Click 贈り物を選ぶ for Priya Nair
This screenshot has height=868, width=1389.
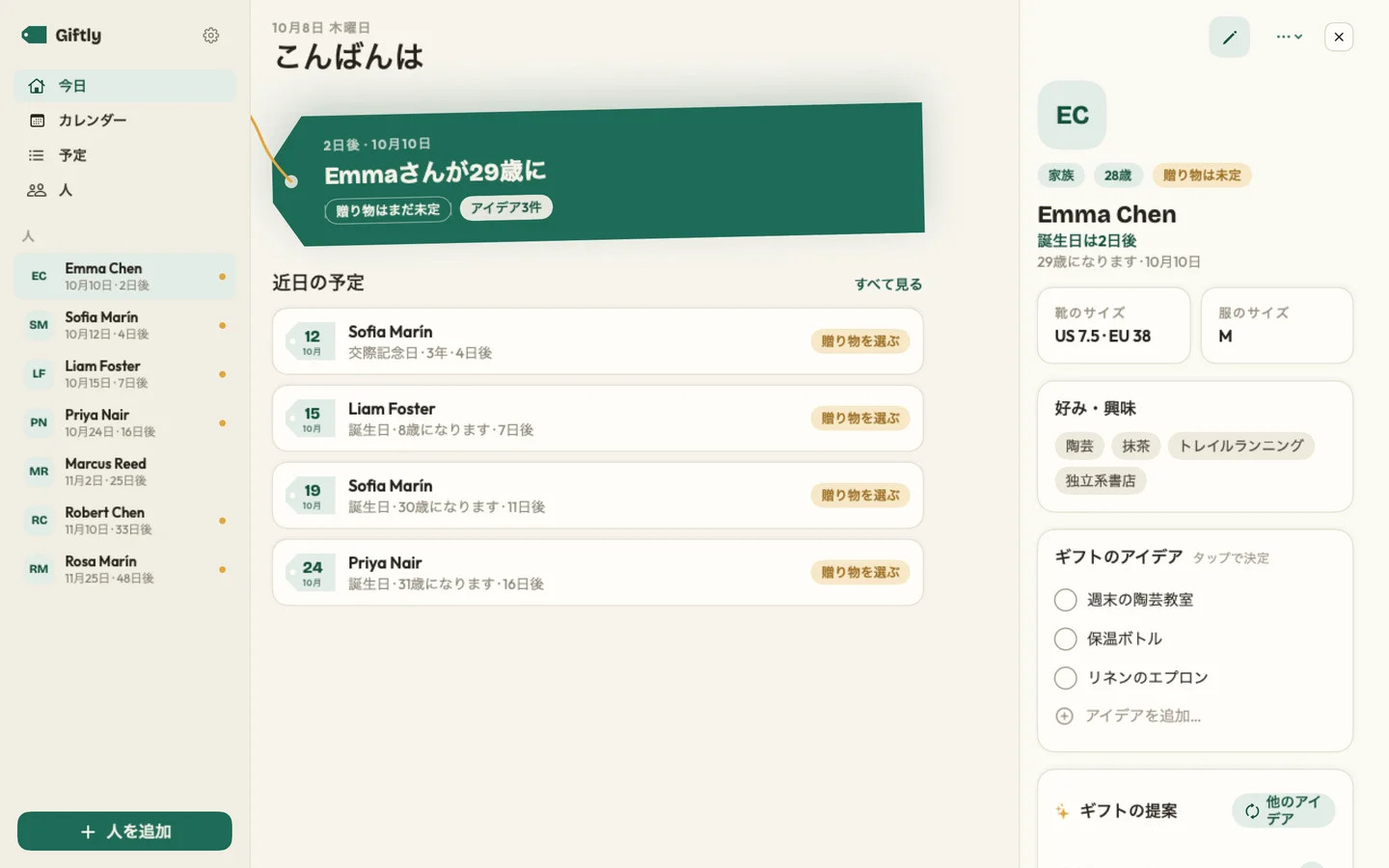pos(860,573)
